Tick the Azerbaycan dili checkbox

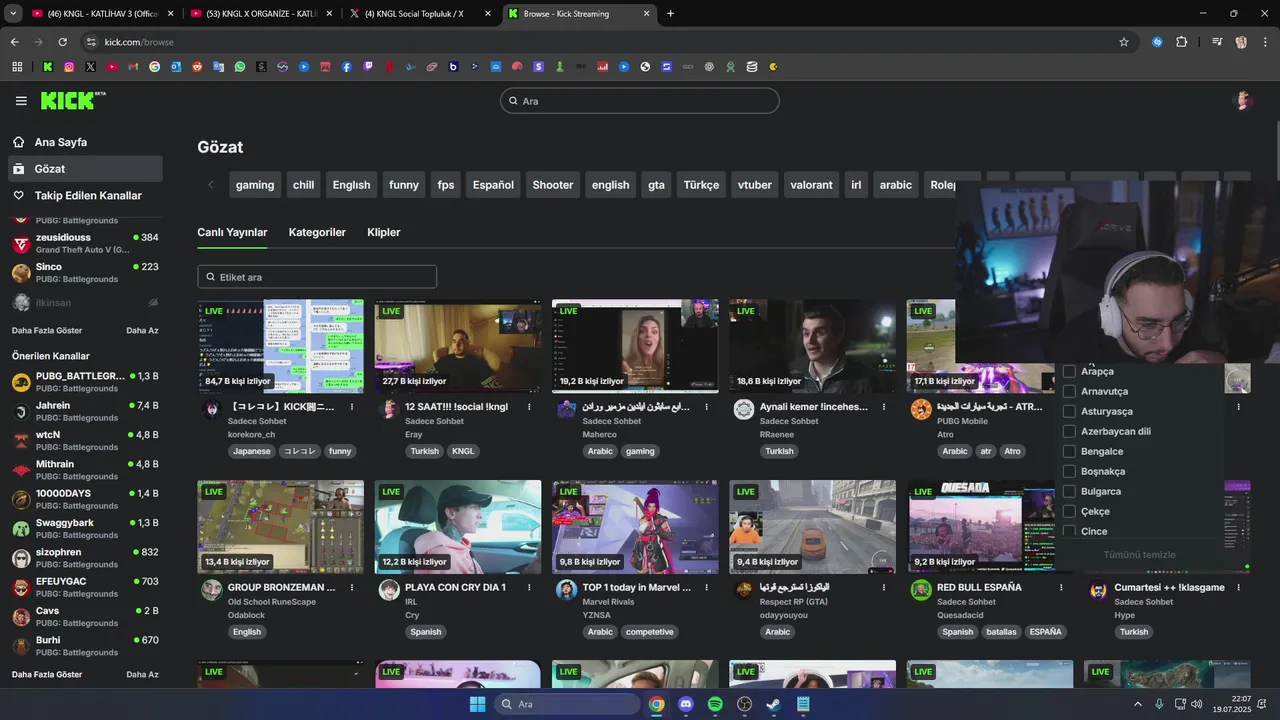click(1069, 431)
